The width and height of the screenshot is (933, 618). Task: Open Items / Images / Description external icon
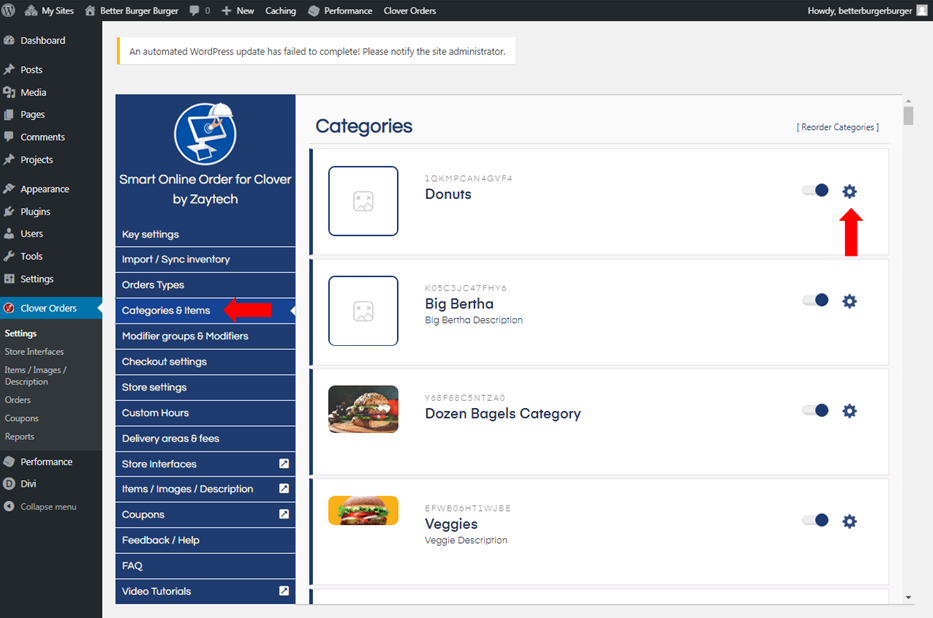(284, 488)
